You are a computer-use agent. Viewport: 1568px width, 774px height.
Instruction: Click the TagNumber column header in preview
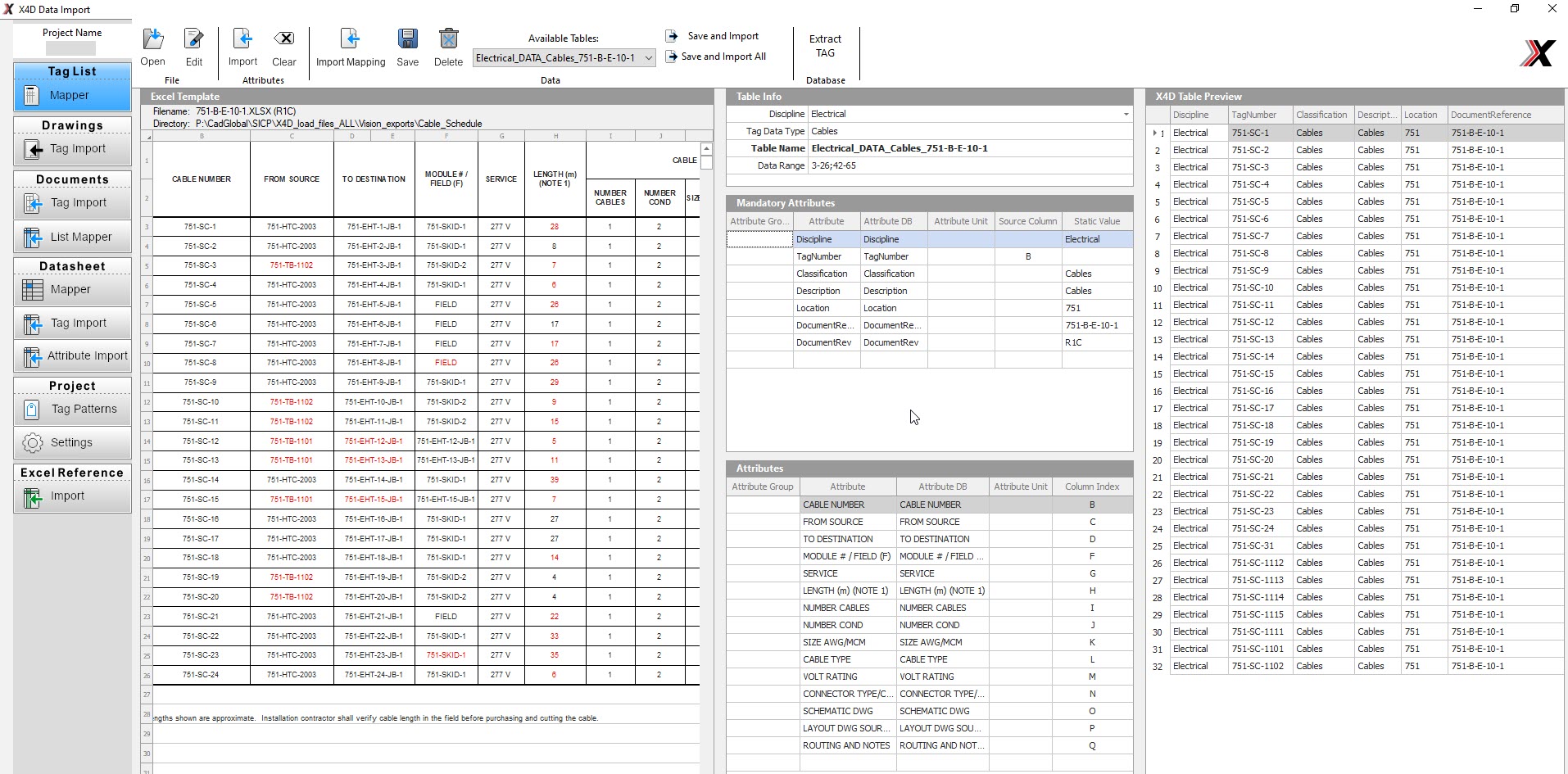tap(1260, 115)
